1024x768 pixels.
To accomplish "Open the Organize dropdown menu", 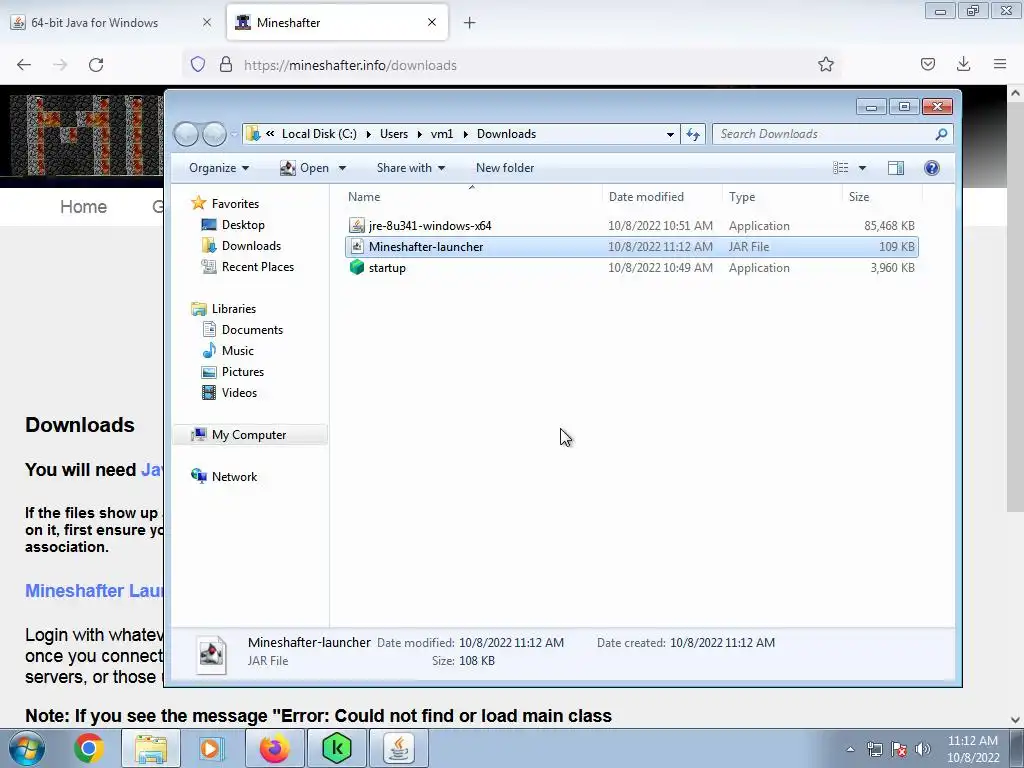I will [219, 168].
